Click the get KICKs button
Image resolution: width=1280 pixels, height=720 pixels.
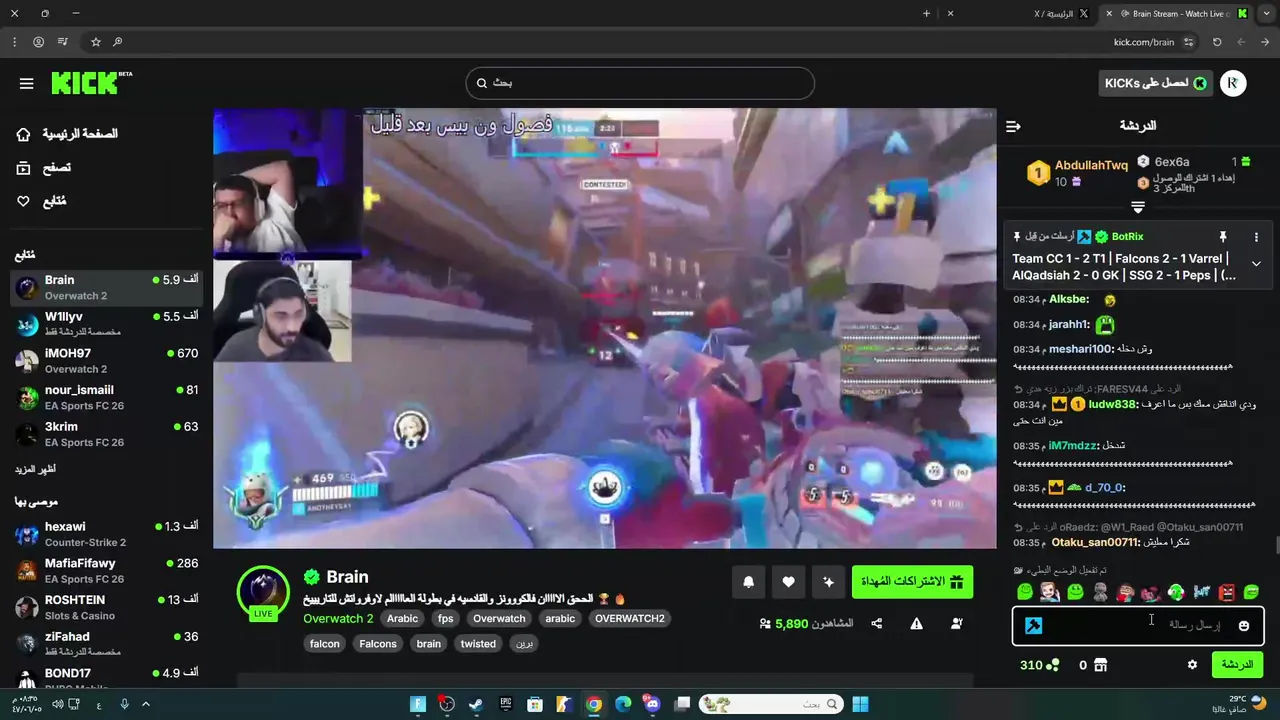(x=1155, y=84)
